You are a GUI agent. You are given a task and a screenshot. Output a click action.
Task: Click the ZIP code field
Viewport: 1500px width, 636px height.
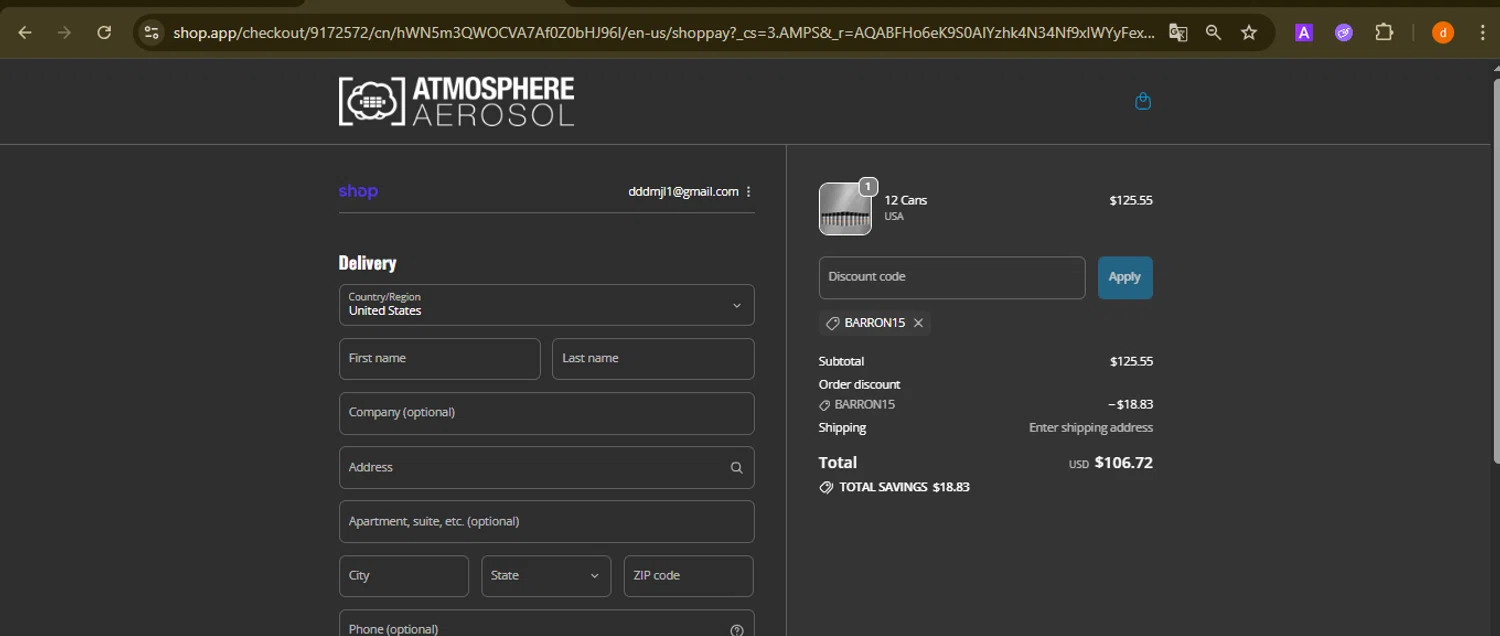click(x=688, y=576)
